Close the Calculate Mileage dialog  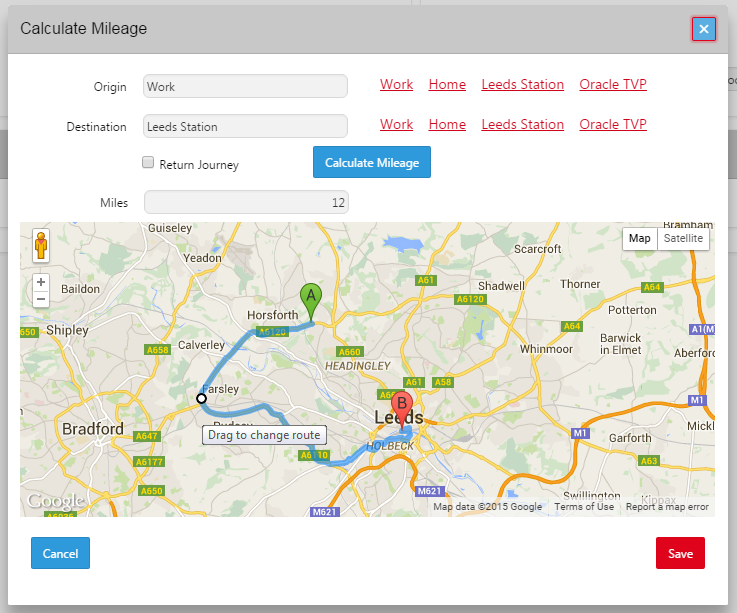[x=703, y=29]
